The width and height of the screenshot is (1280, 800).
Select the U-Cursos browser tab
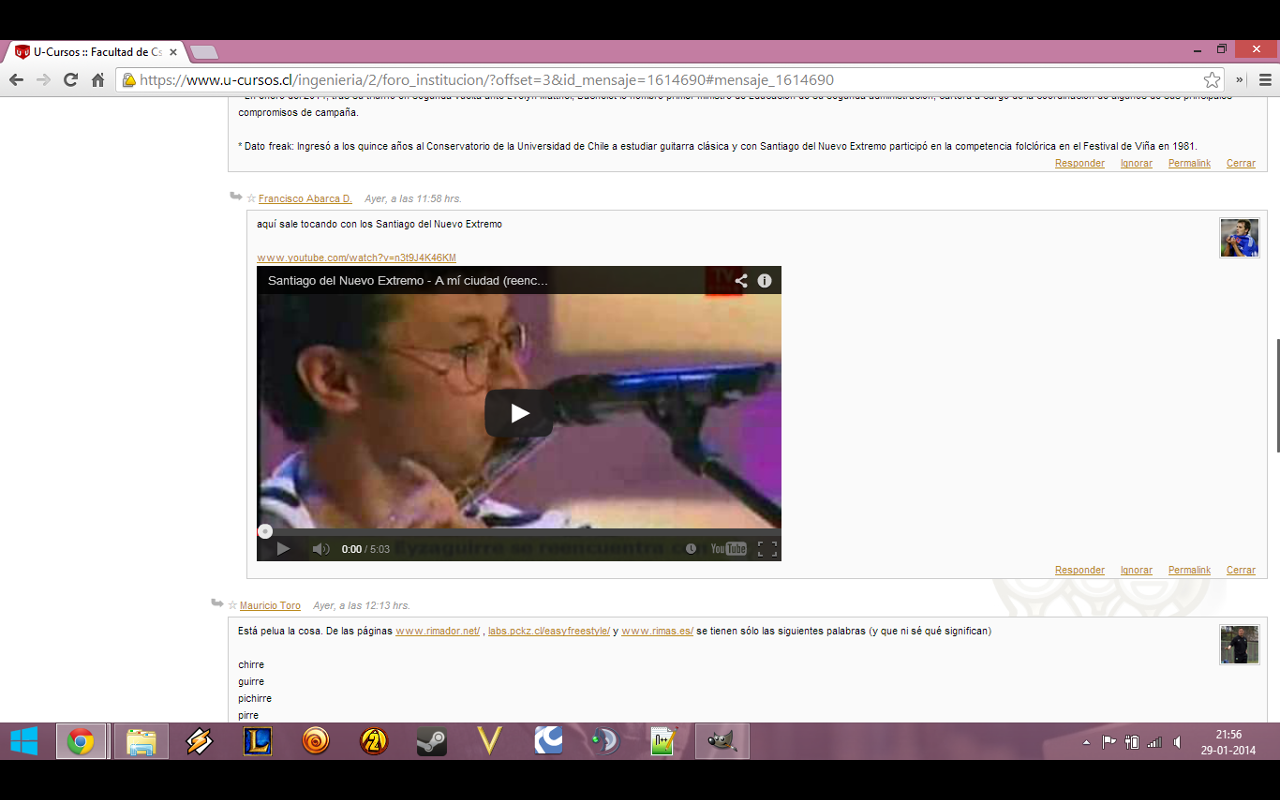pyautogui.click(x=97, y=52)
